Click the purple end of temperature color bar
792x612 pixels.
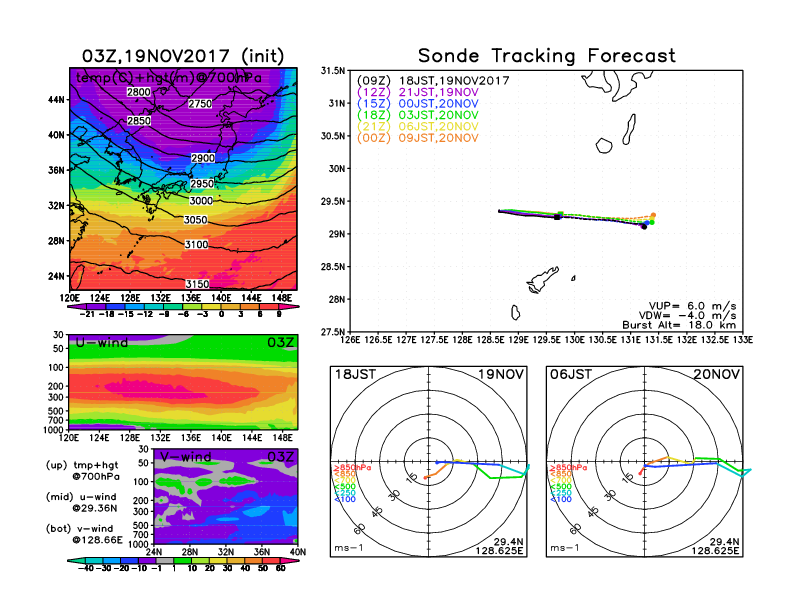point(77,307)
